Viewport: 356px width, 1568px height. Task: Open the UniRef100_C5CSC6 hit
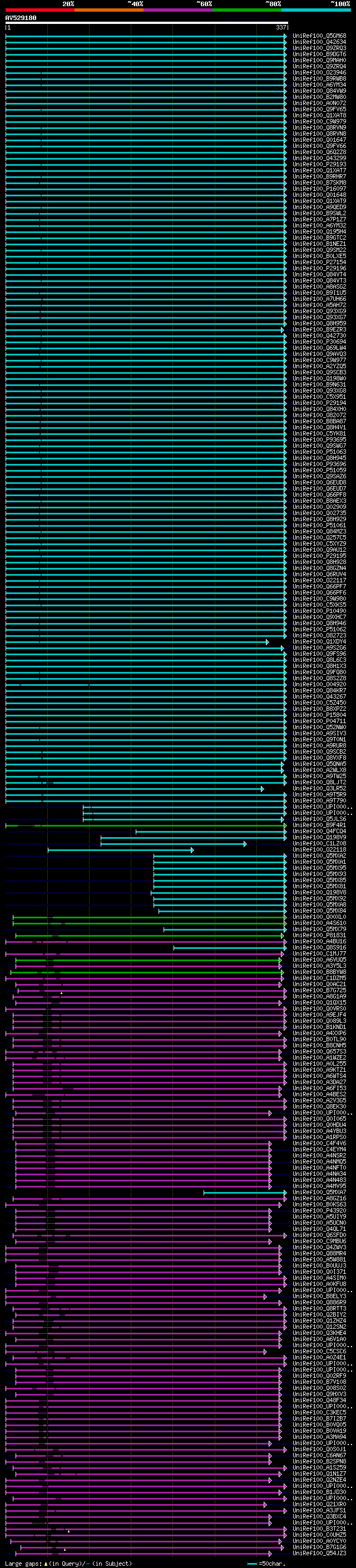pyautogui.click(x=319, y=1351)
